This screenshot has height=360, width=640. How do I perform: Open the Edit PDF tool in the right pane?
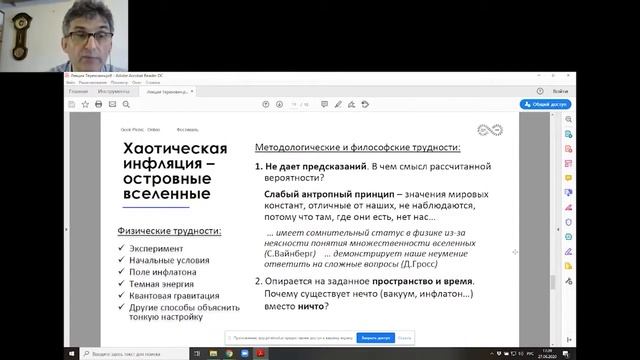569,164
